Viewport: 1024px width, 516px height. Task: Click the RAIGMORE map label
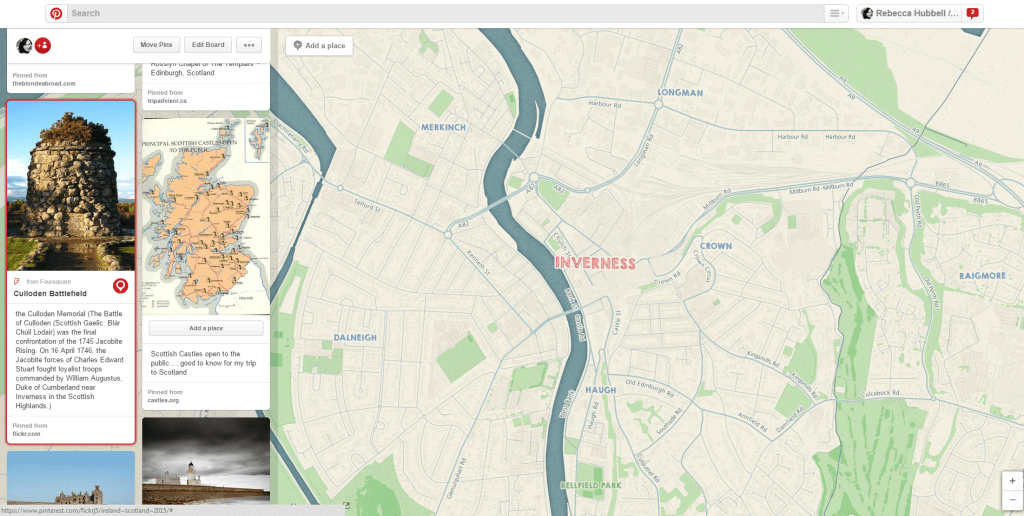coord(982,276)
